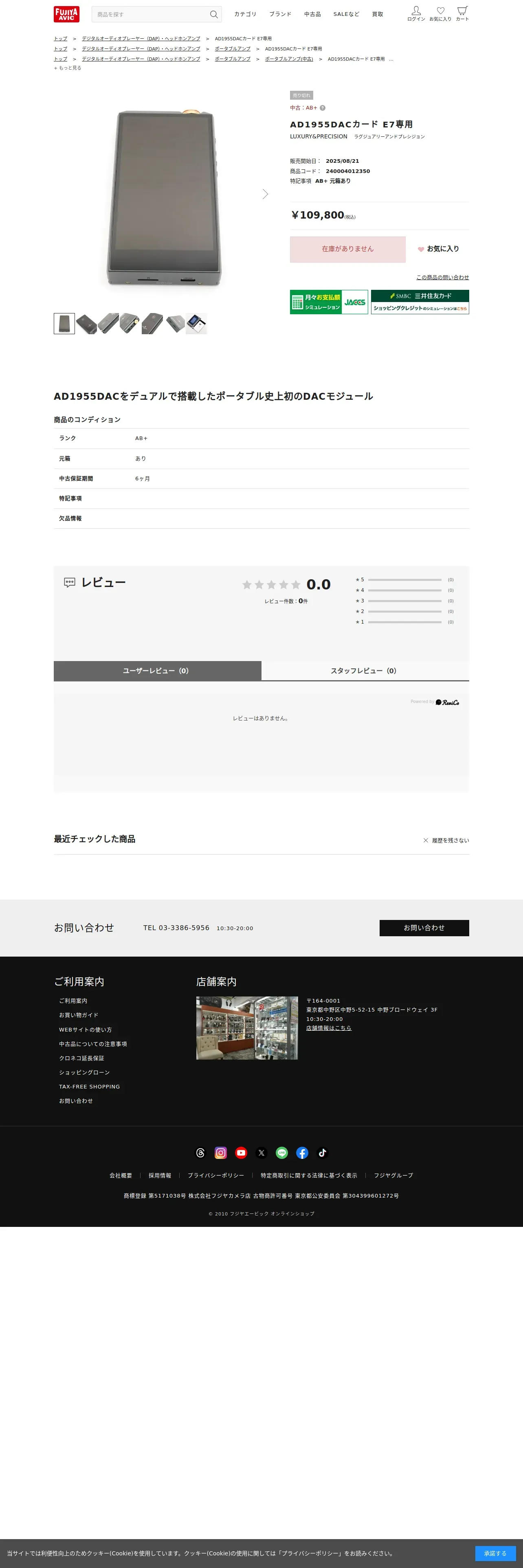Open プライバシーポリシー footer link

pos(215,1175)
